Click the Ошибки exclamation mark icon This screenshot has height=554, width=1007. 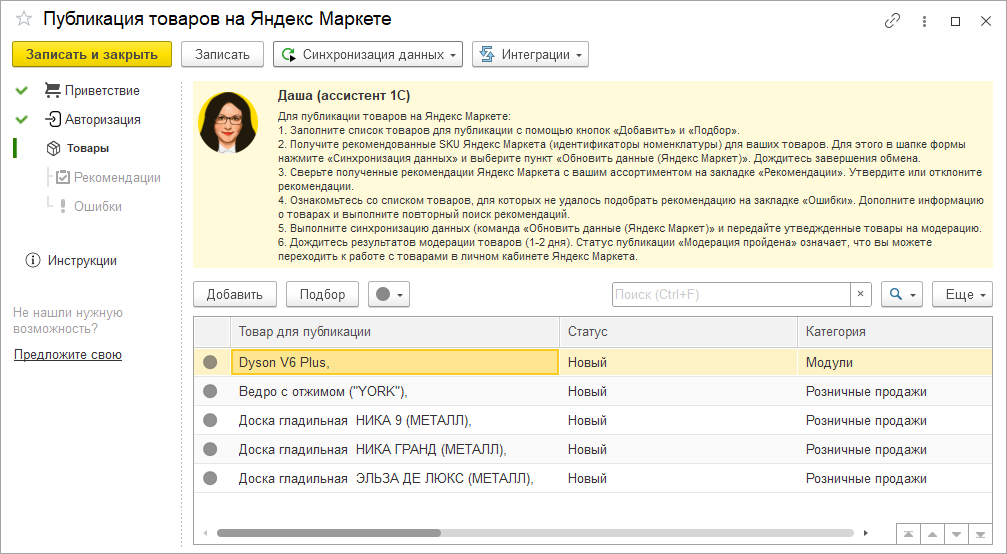62,206
